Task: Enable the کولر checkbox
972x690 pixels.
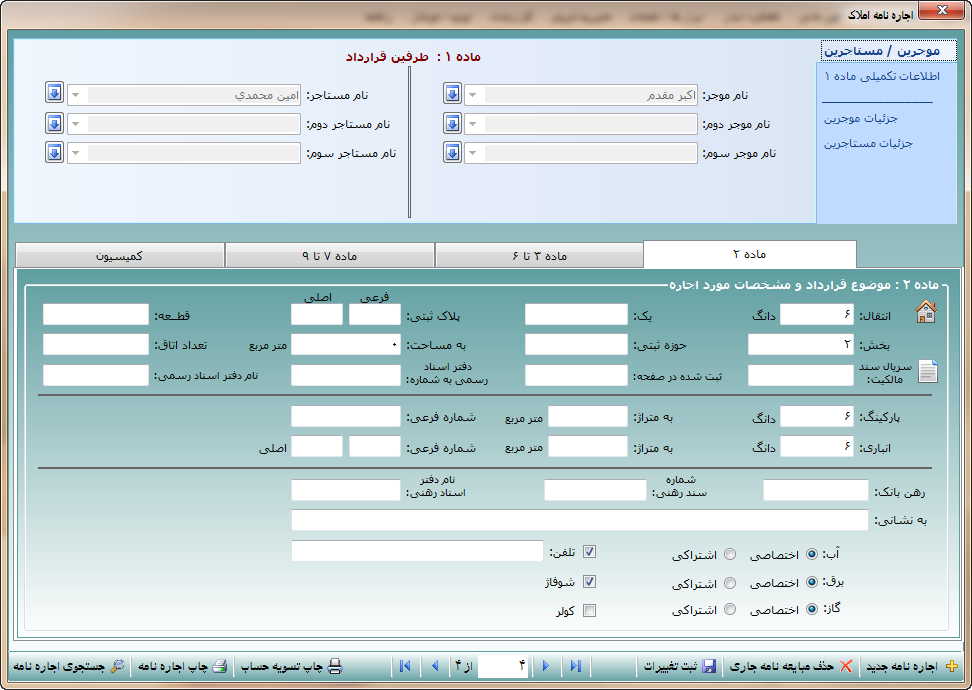Action: pos(590,611)
